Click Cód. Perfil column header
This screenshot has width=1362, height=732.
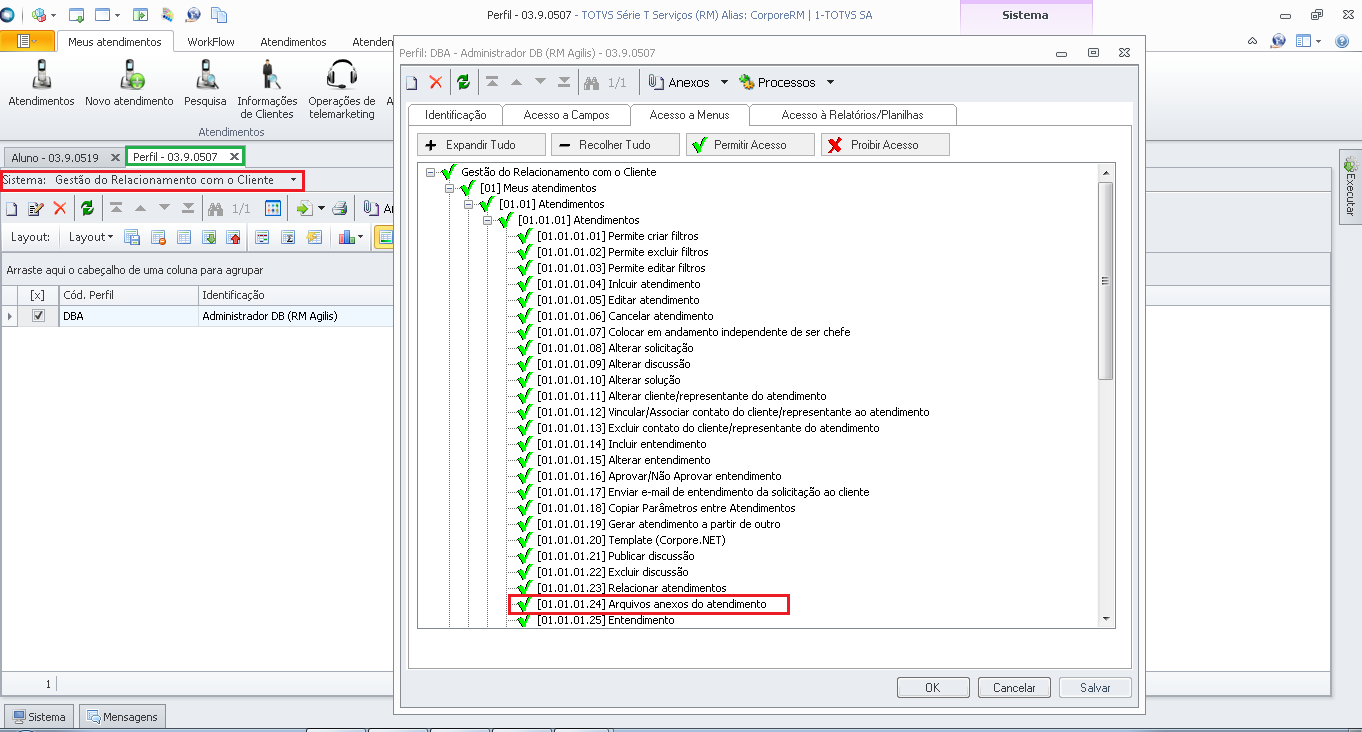[x=128, y=295]
